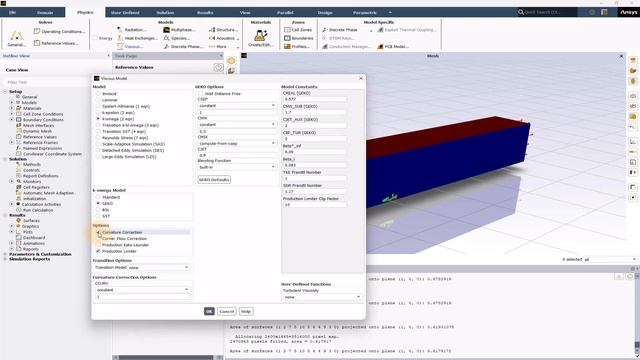Open the Turbulent Viscosity UDF dropdown

click(322, 297)
